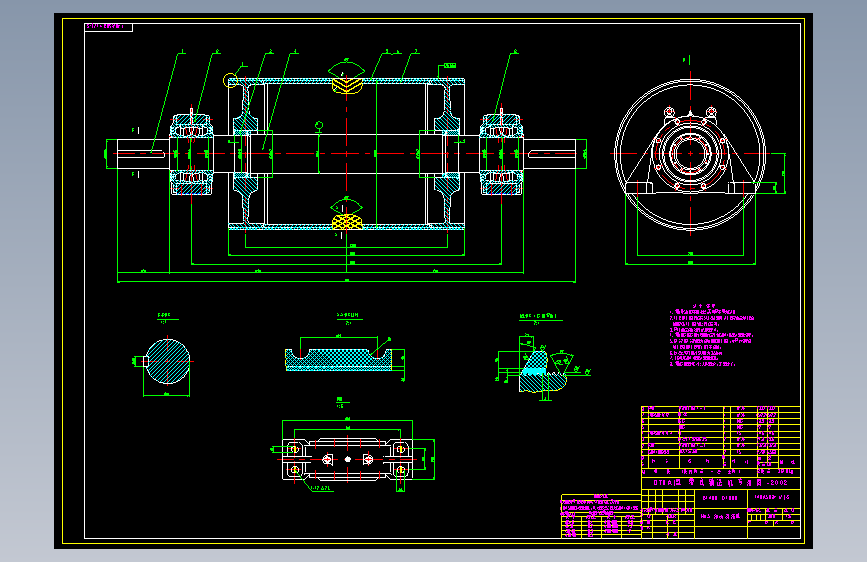Select the bearing housing base top view
Screen dimensions: 867x562
coord(347,459)
